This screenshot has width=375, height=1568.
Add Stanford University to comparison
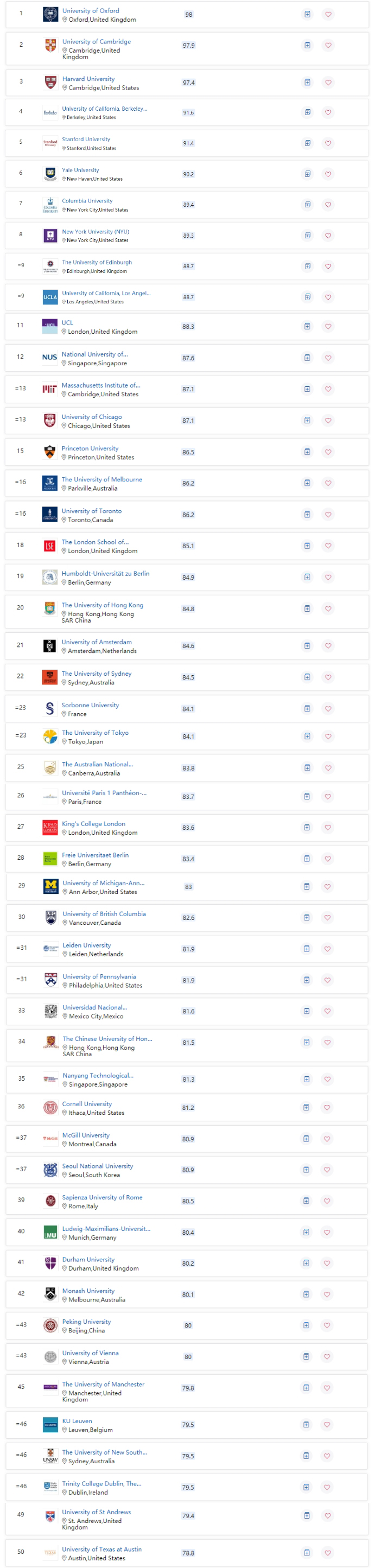pyautogui.click(x=307, y=143)
